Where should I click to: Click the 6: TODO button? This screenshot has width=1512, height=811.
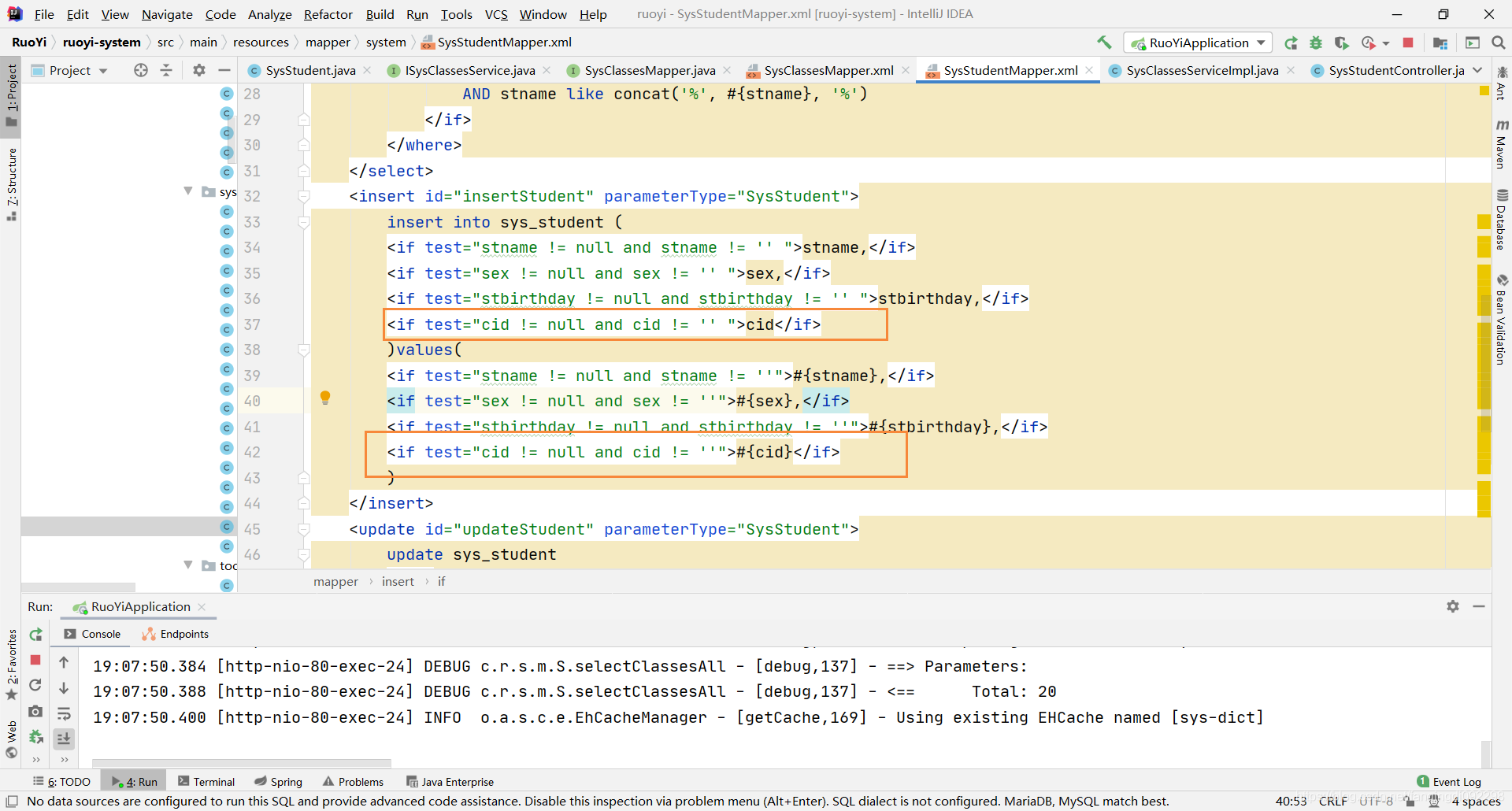pos(61,781)
